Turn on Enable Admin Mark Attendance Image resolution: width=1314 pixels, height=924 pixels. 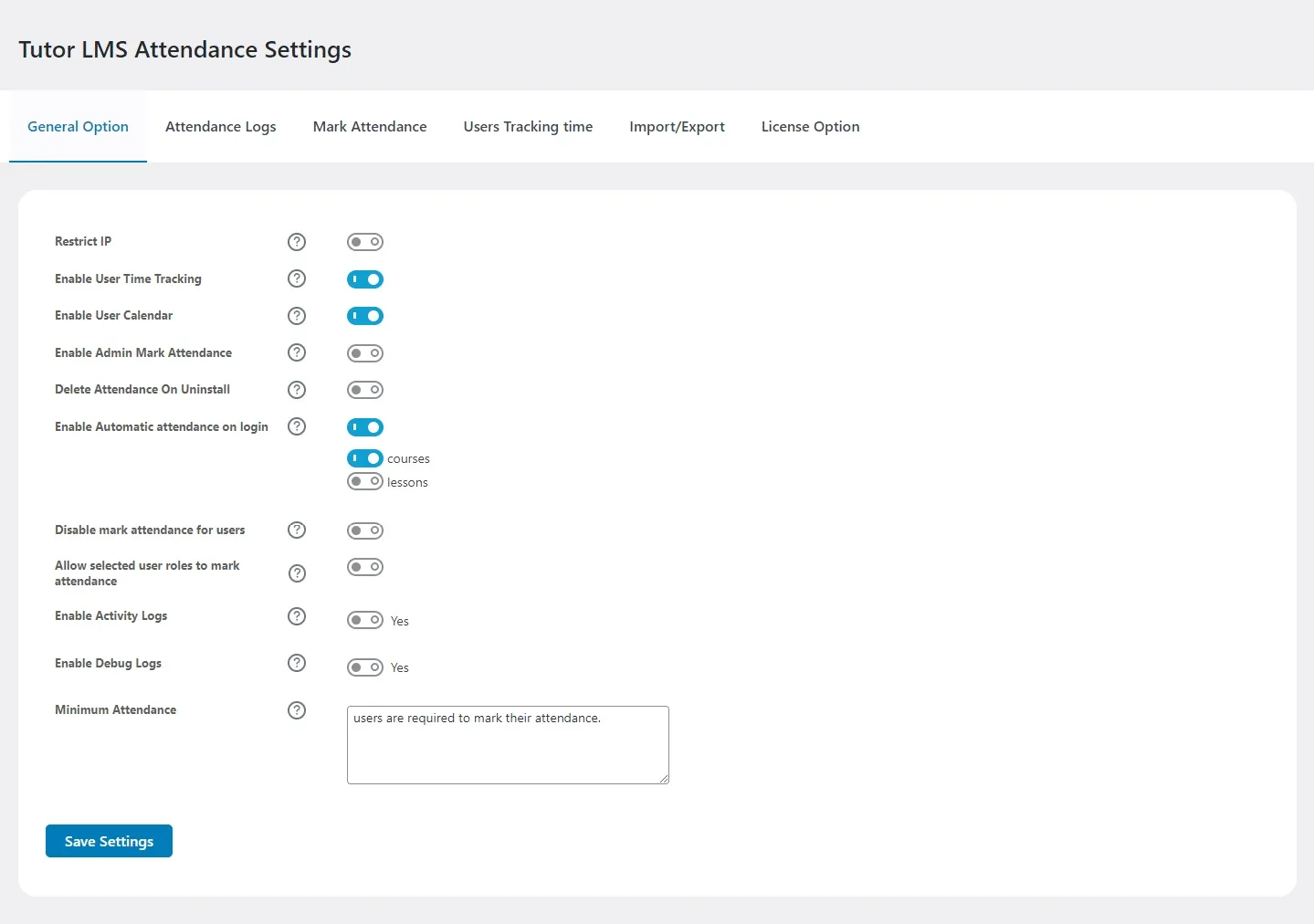tap(365, 353)
